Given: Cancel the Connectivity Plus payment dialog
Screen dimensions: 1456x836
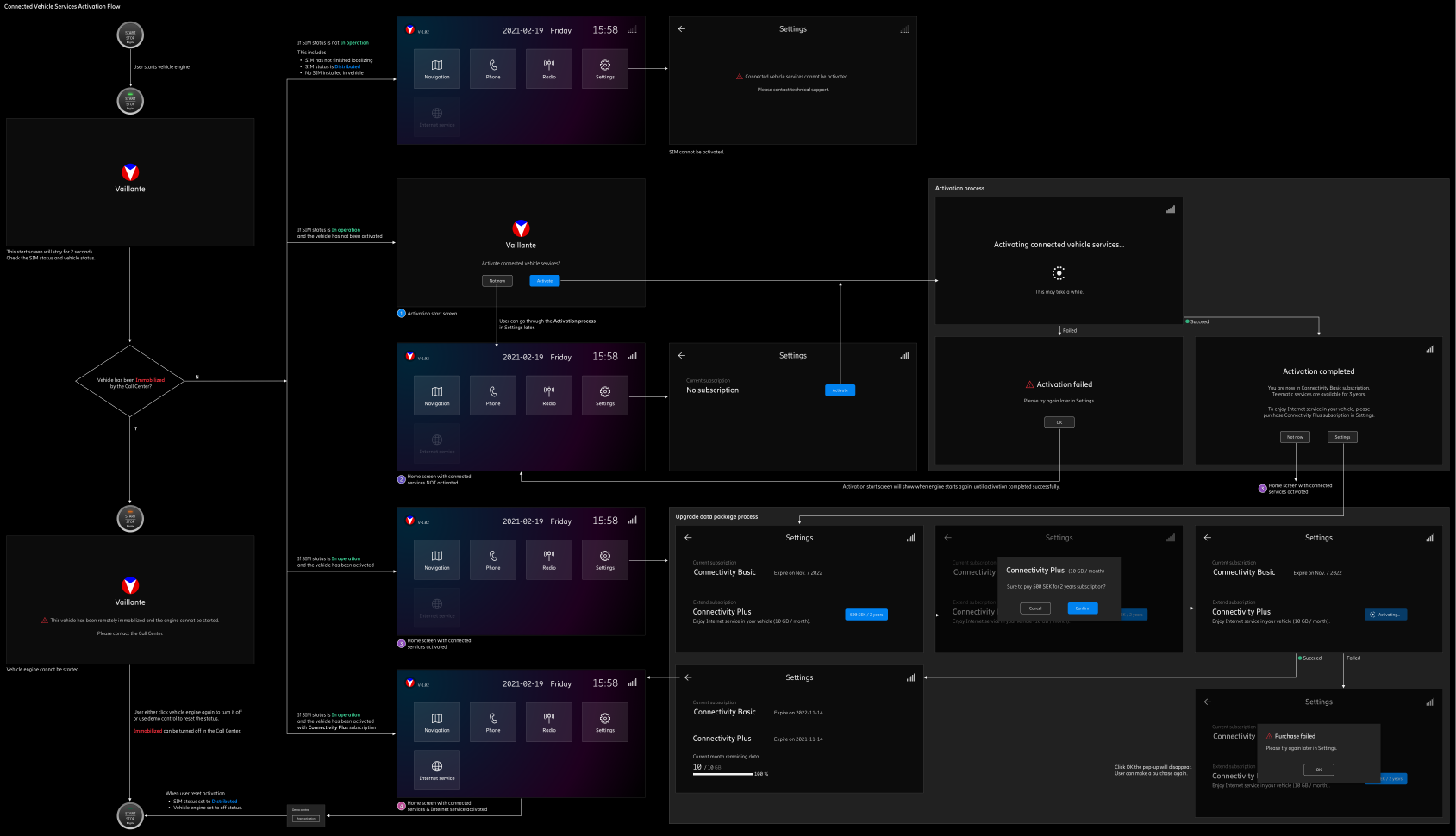Looking at the screenshot, I should point(1034,608).
